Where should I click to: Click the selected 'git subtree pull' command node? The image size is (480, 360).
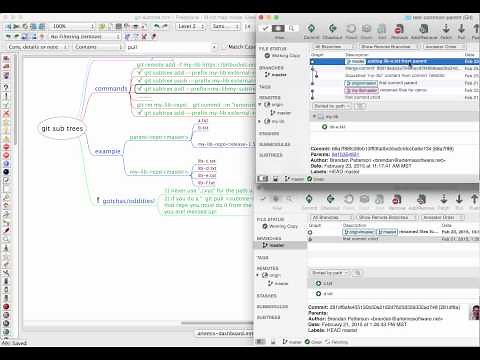tap(195, 89)
